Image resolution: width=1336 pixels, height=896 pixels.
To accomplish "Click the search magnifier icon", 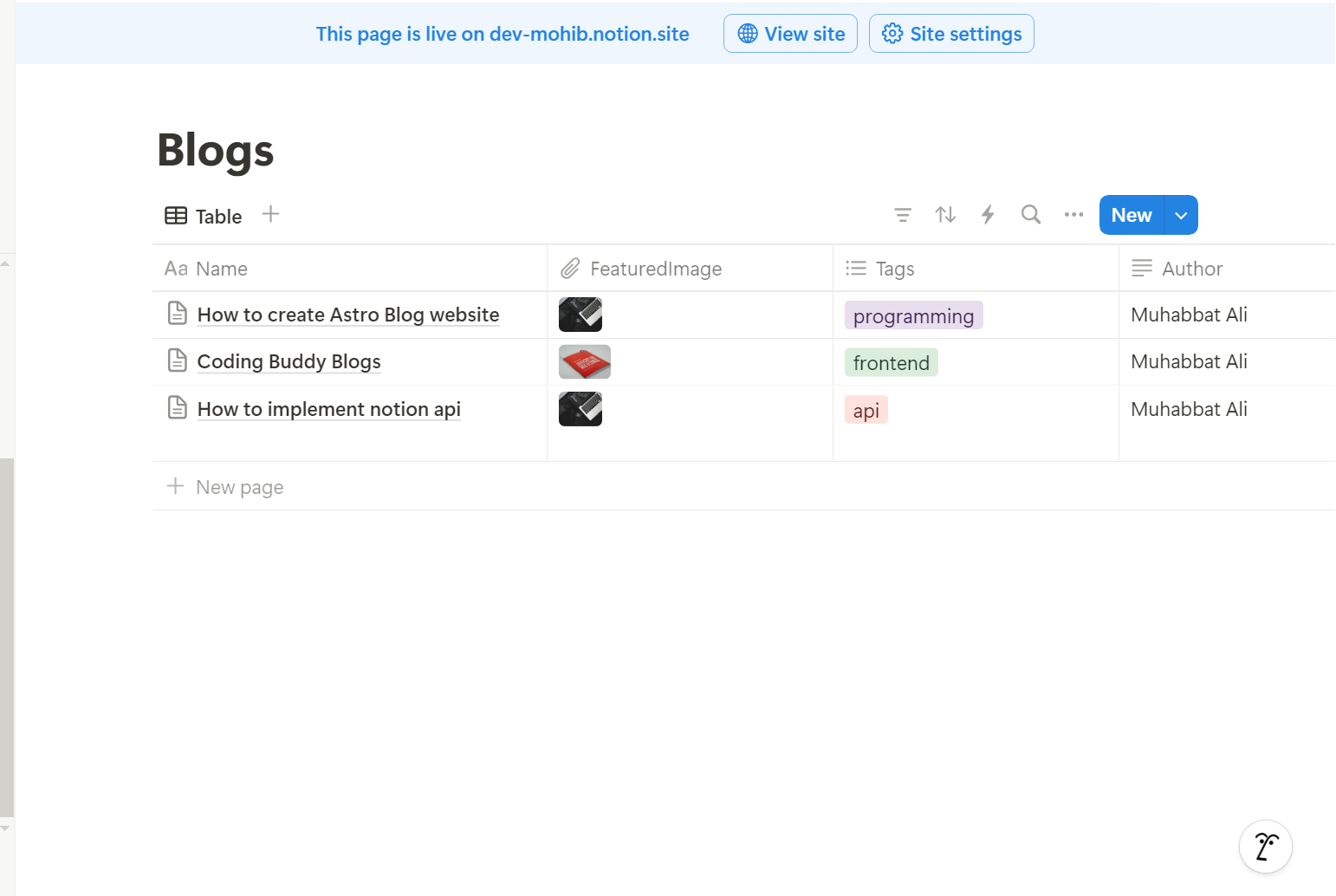I will tap(1030, 215).
